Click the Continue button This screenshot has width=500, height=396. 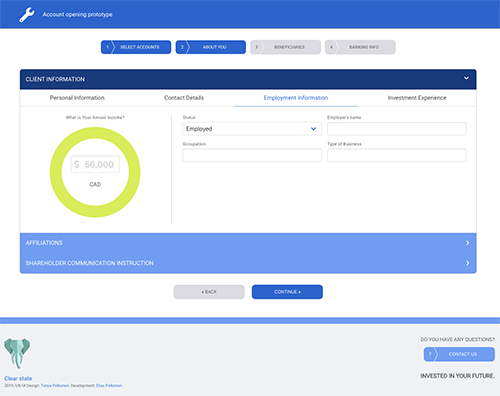coord(287,292)
